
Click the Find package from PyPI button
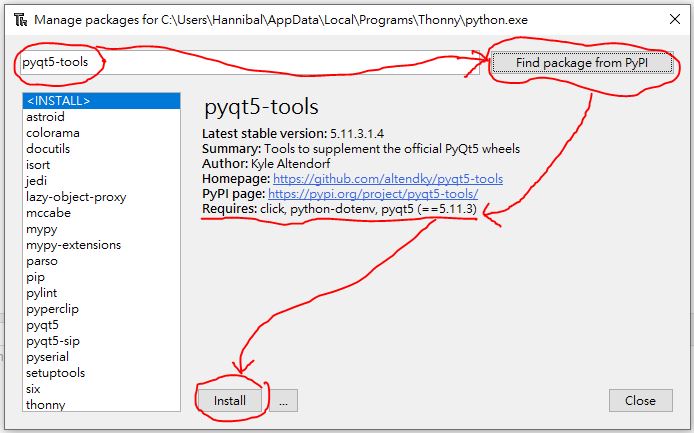(x=582, y=62)
